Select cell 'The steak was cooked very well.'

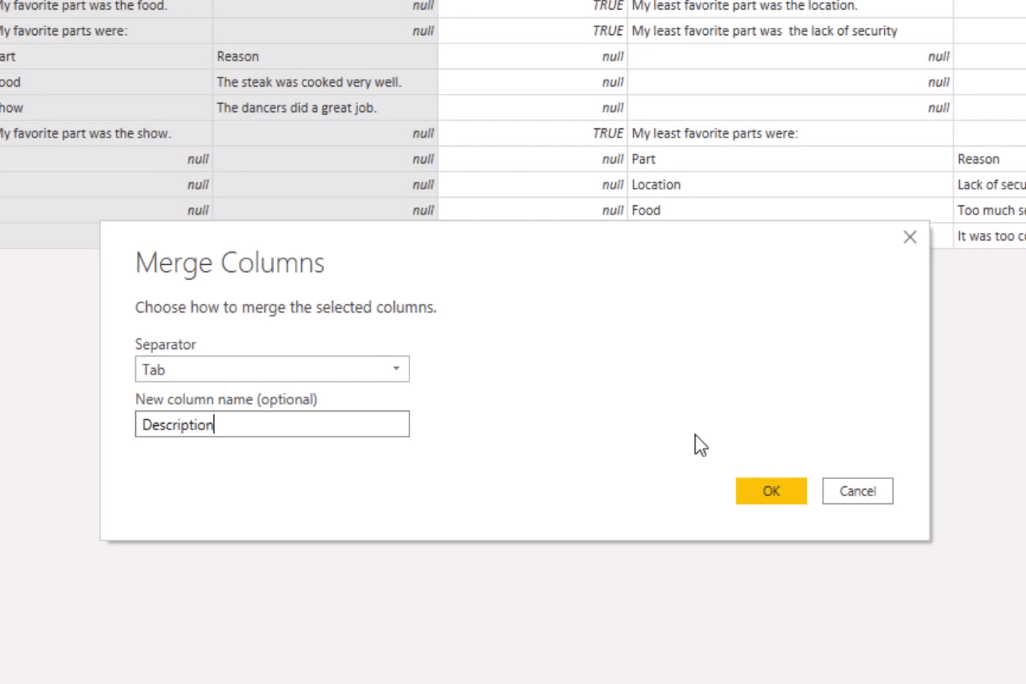tap(325, 82)
